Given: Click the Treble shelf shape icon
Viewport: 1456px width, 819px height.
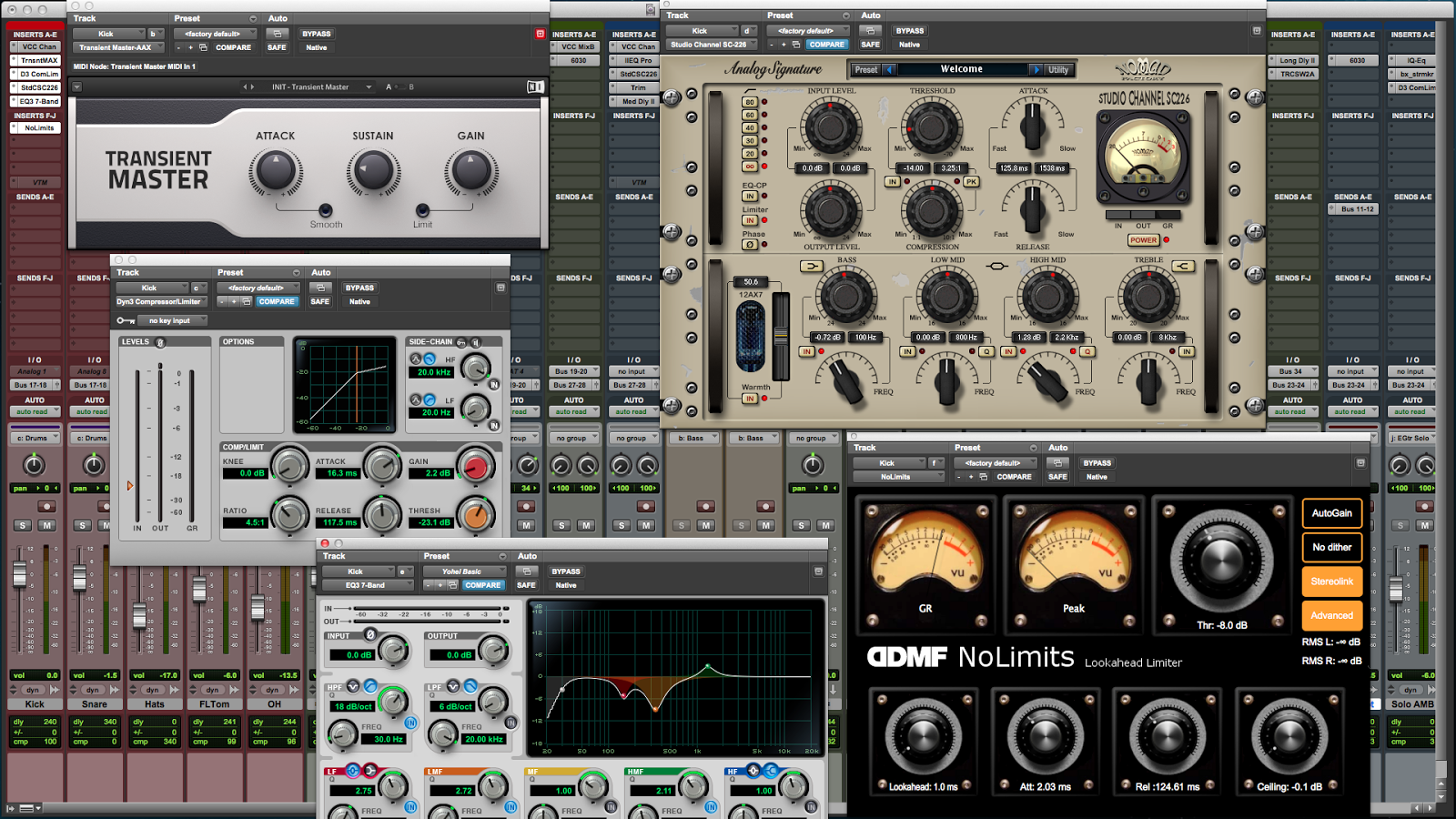Looking at the screenshot, I should pos(1182,267).
